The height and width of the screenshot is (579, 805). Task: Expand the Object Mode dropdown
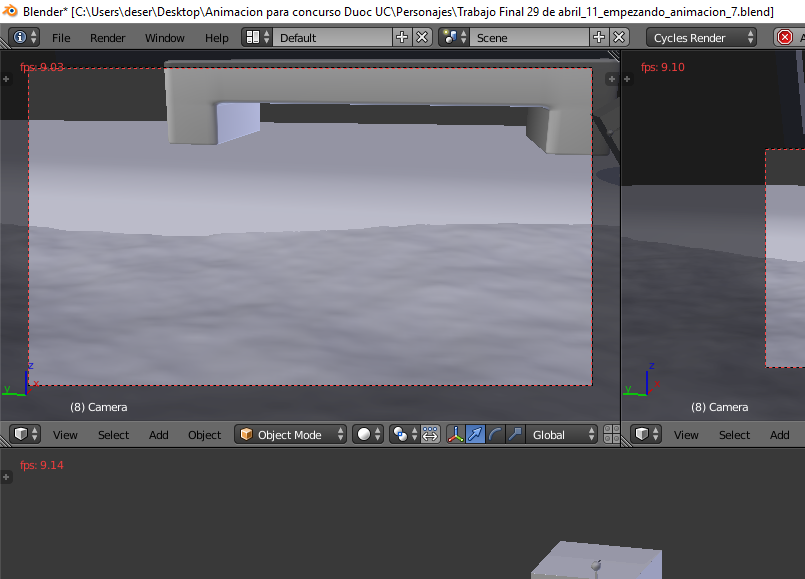tap(291, 434)
